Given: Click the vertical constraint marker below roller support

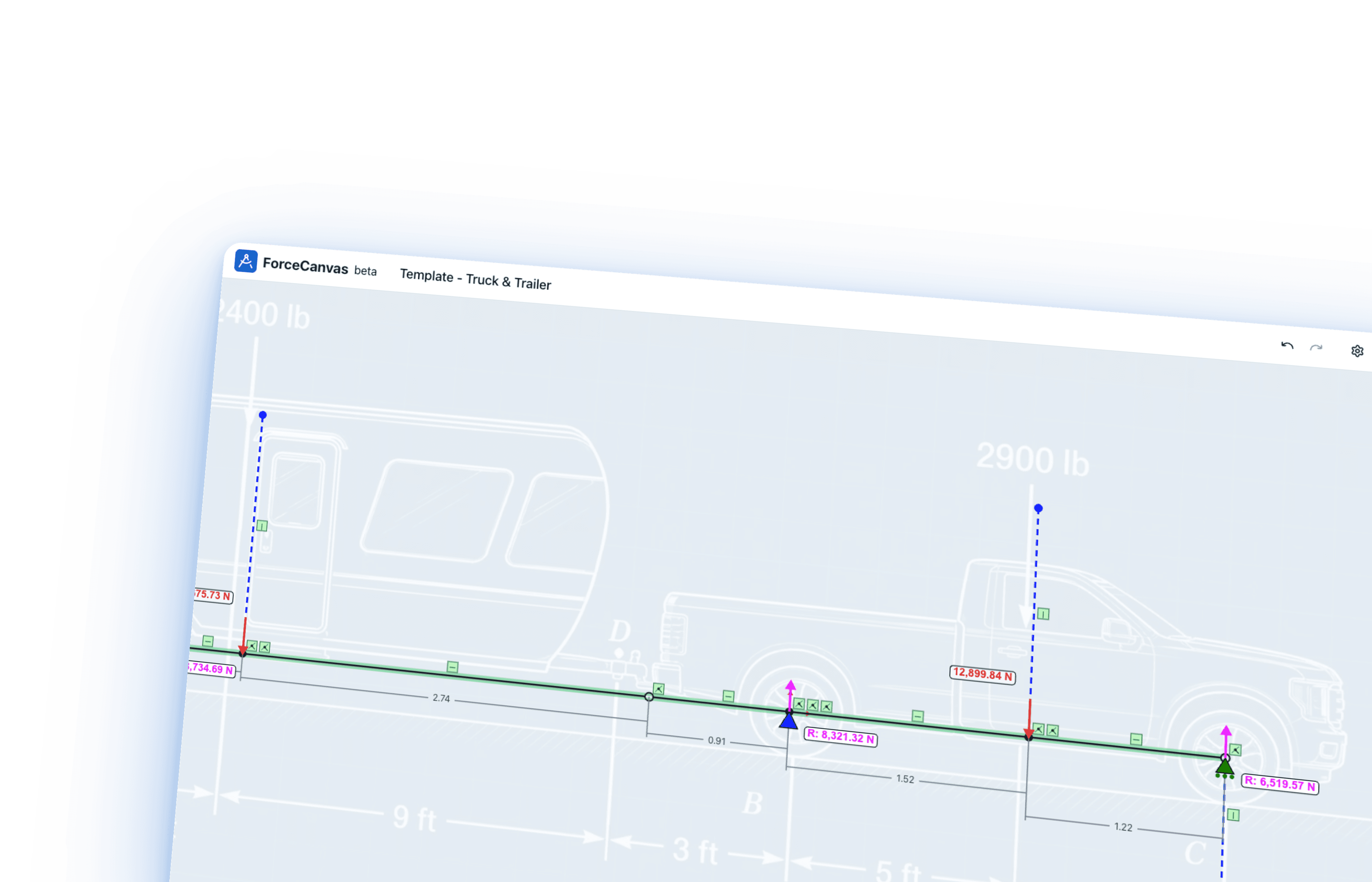Looking at the screenshot, I should pyautogui.click(x=1233, y=815).
